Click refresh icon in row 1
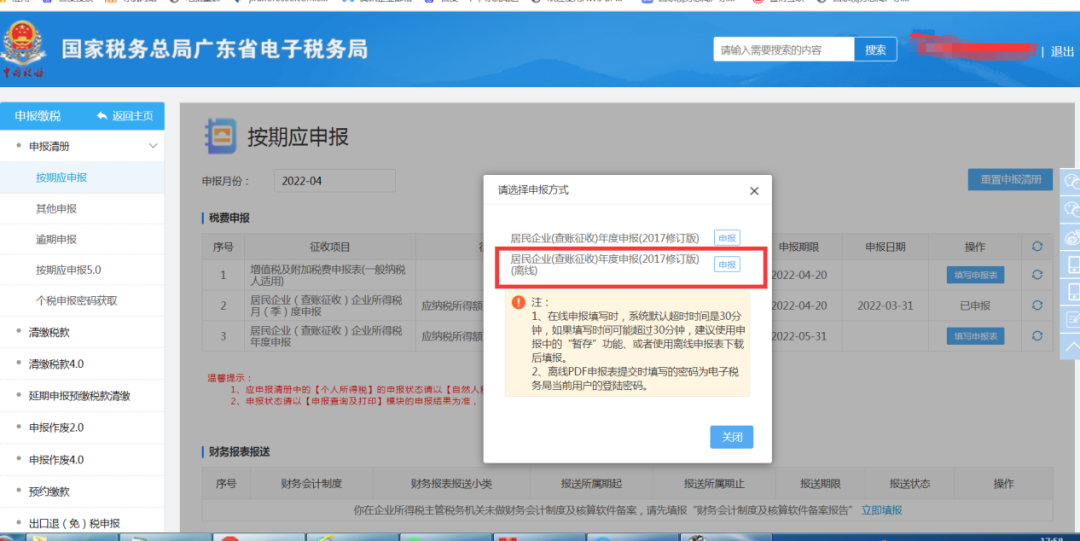 coord(1037,275)
